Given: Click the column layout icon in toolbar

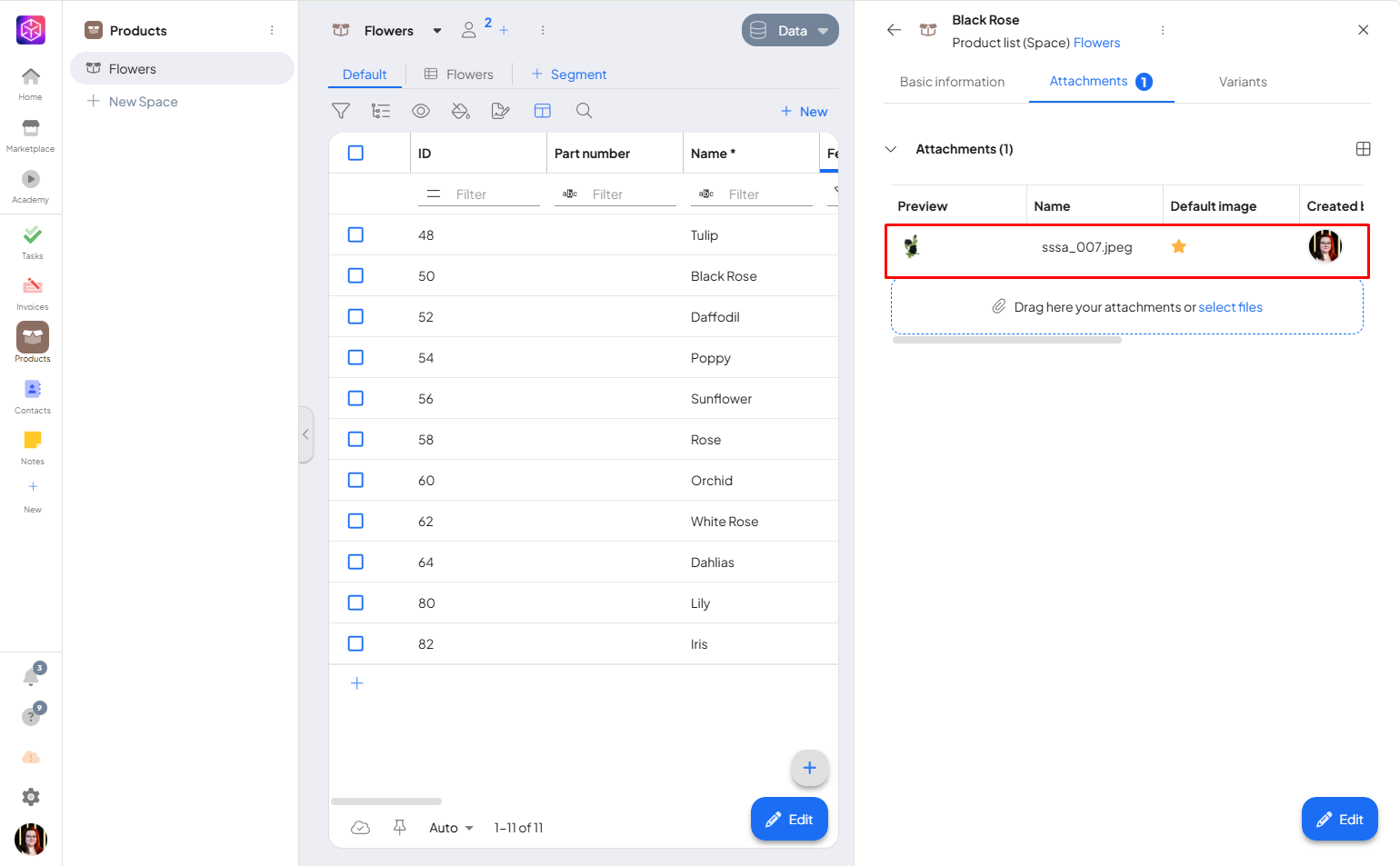Looking at the screenshot, I should pyautogui.click(x=543, y=111).
